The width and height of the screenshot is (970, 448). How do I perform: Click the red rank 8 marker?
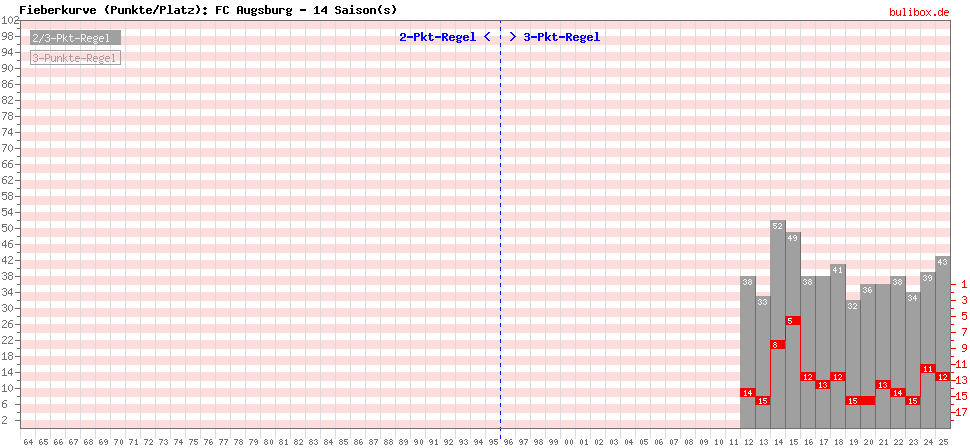coord(777,344)
